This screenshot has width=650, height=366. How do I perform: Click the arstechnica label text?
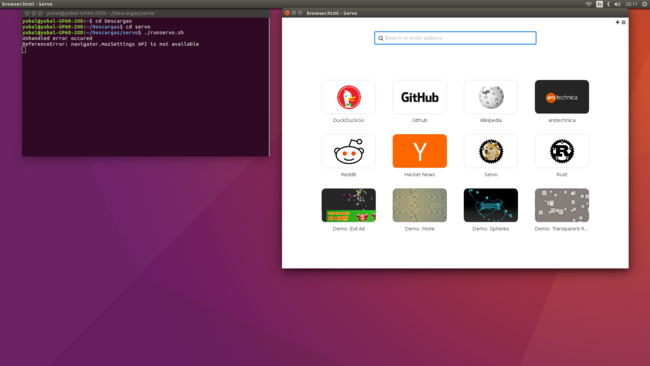click(562, 120)
